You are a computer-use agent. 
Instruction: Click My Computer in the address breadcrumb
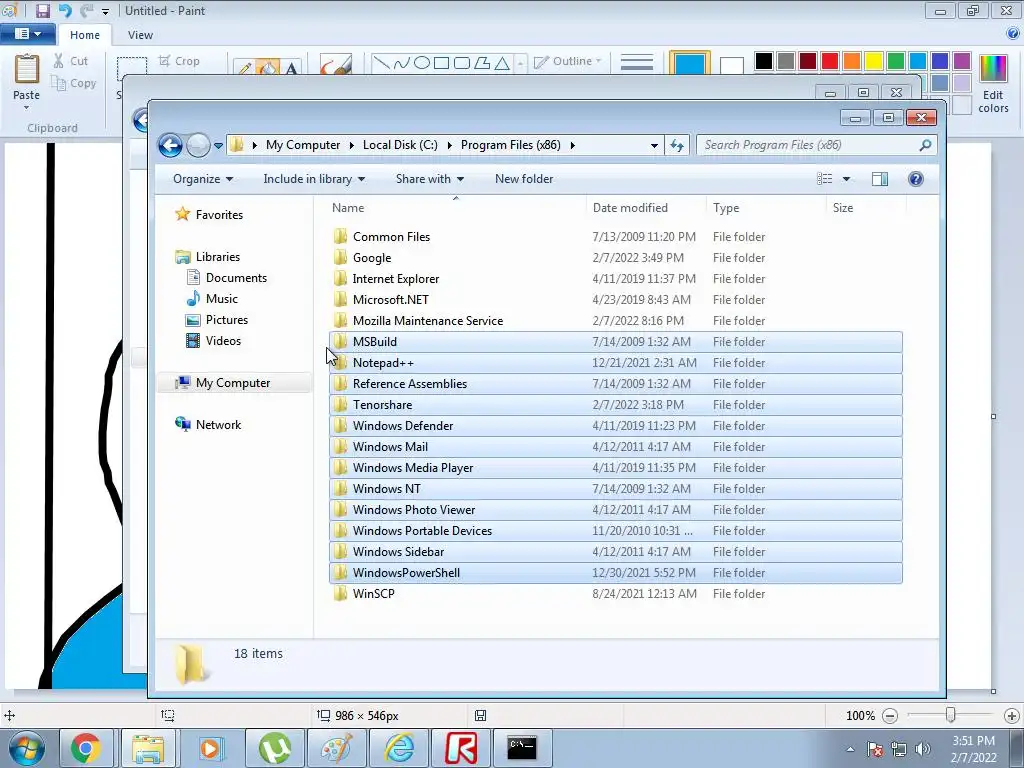point(303,145)
